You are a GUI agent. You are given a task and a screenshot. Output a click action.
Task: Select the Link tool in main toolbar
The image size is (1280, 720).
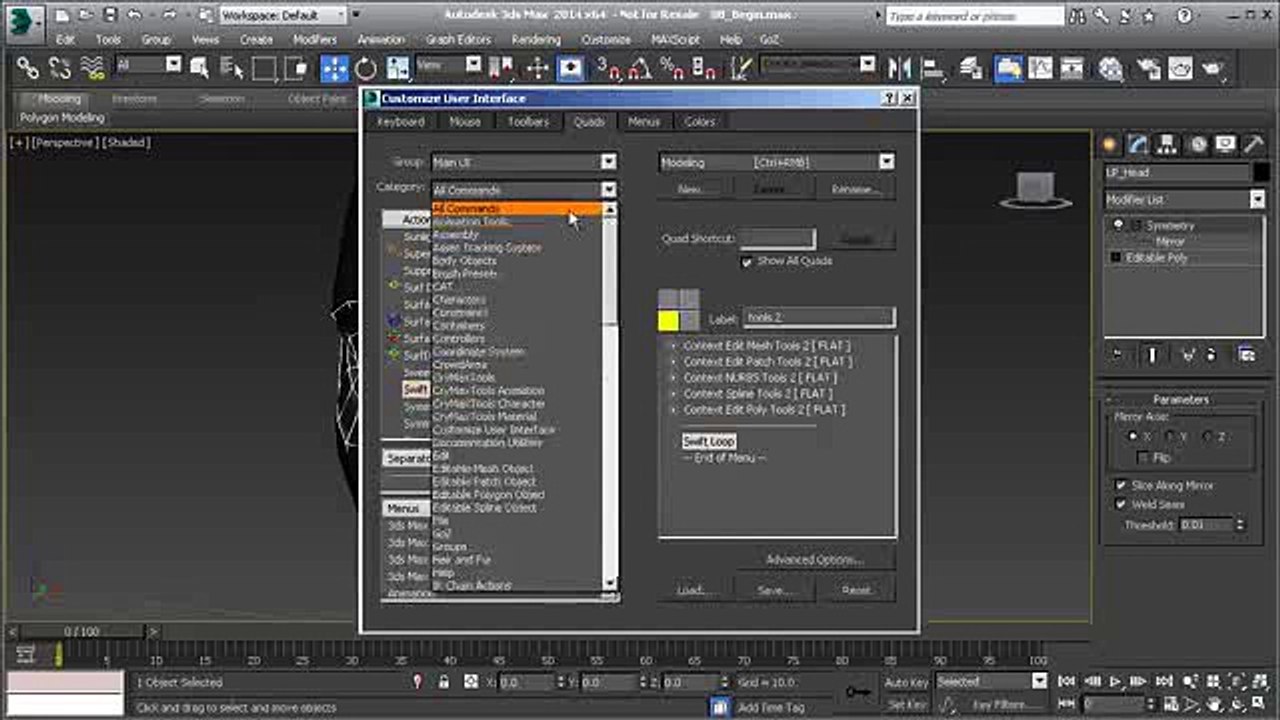[27, 68]
